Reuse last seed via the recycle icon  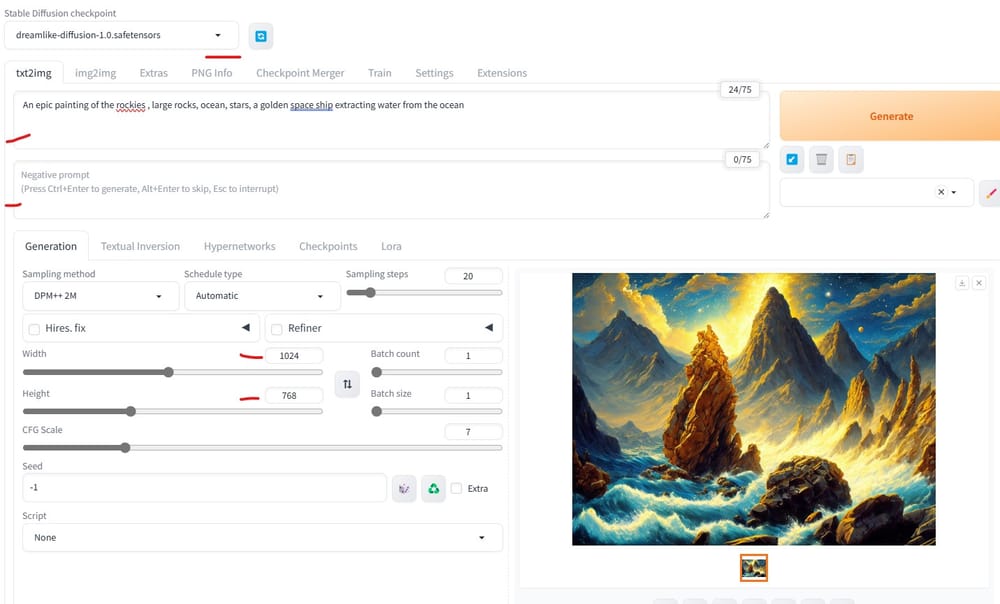pos(434,488)
